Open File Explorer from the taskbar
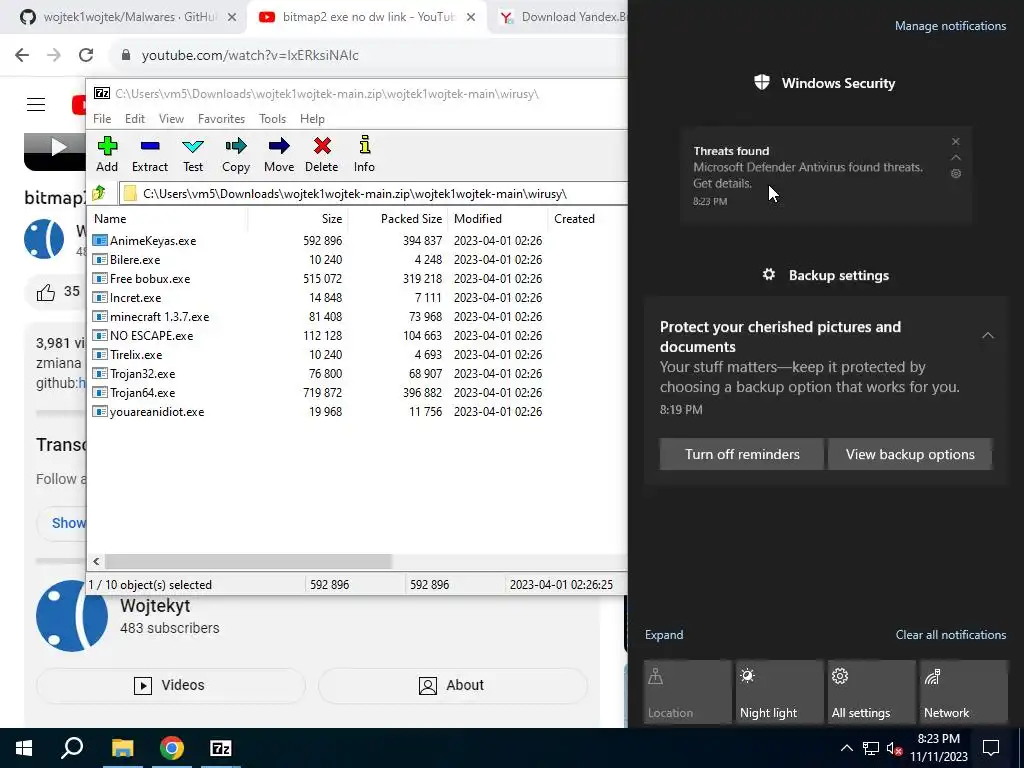1024x768 pixels. (x=122, y=748)
